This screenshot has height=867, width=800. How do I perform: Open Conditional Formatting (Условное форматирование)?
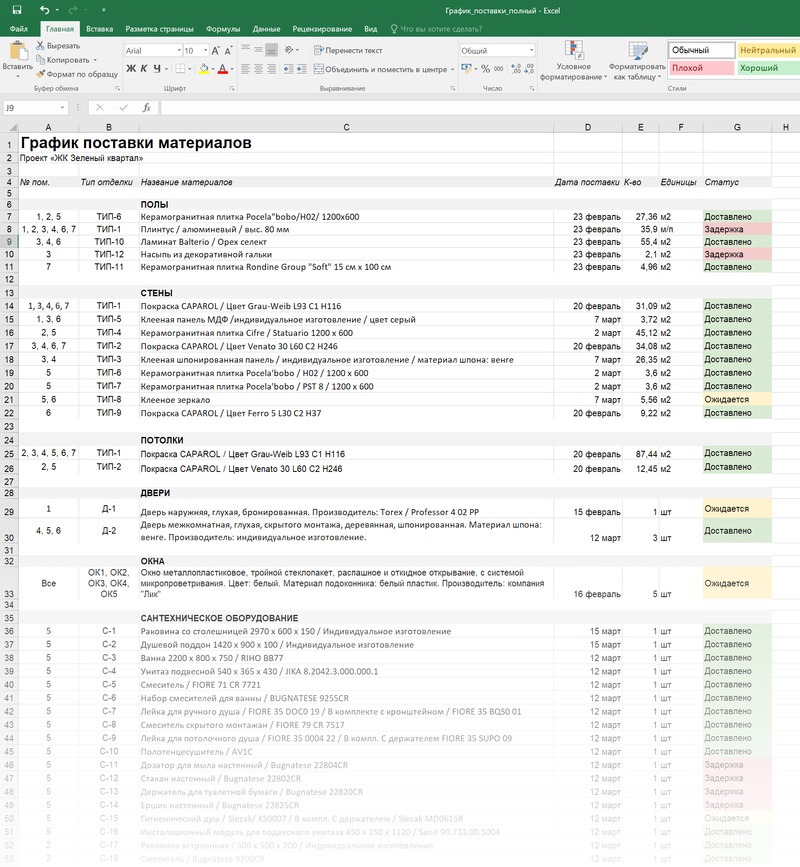[x=573, y=60]
